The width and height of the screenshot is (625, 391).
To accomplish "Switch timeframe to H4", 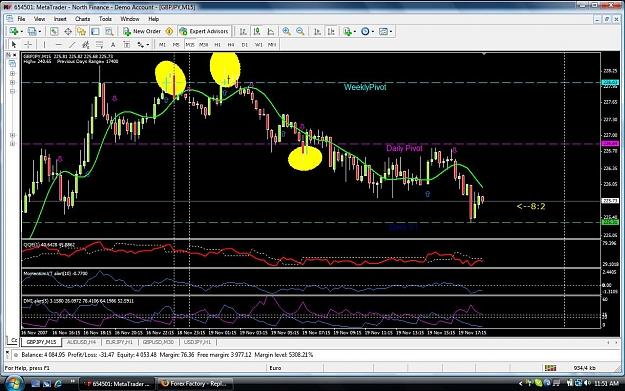I will coord(231,45).
